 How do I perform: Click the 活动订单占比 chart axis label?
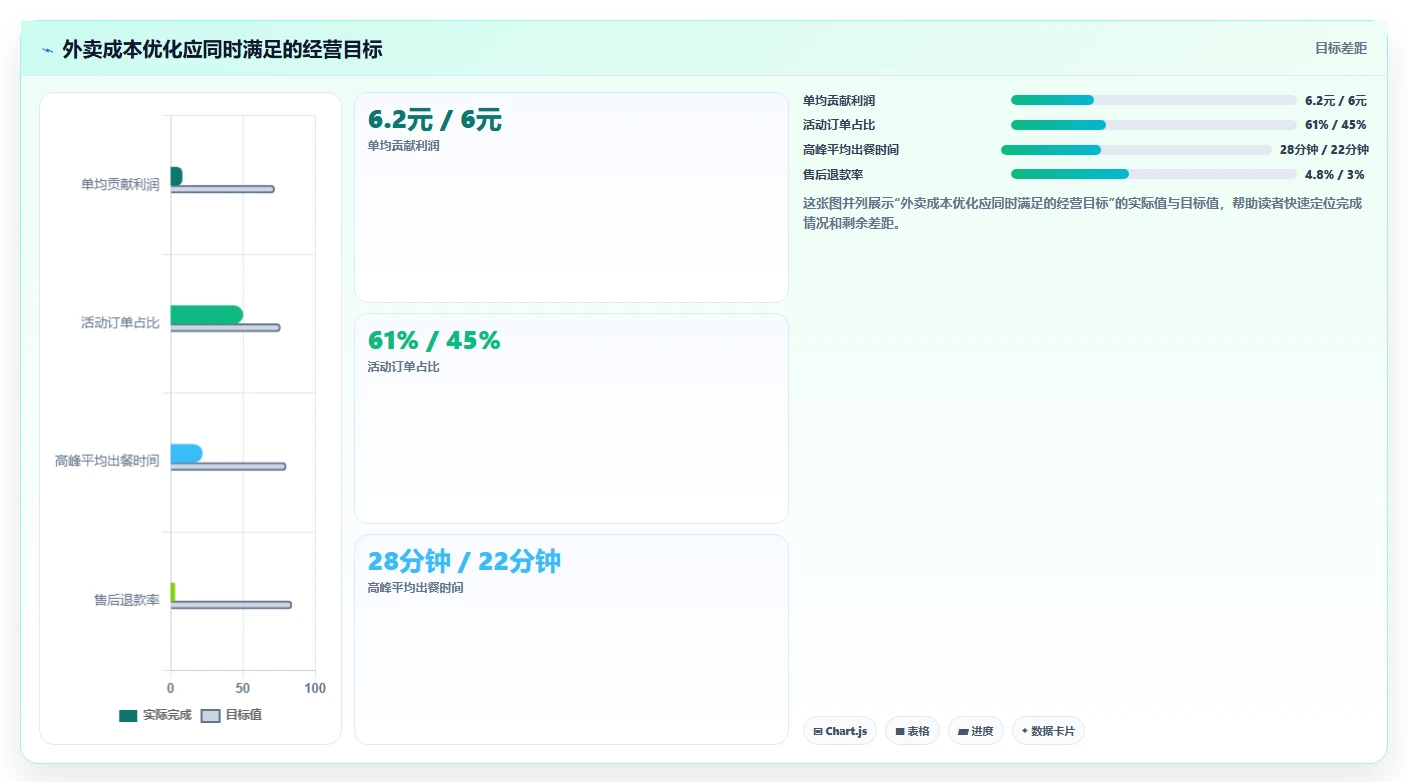120,323
